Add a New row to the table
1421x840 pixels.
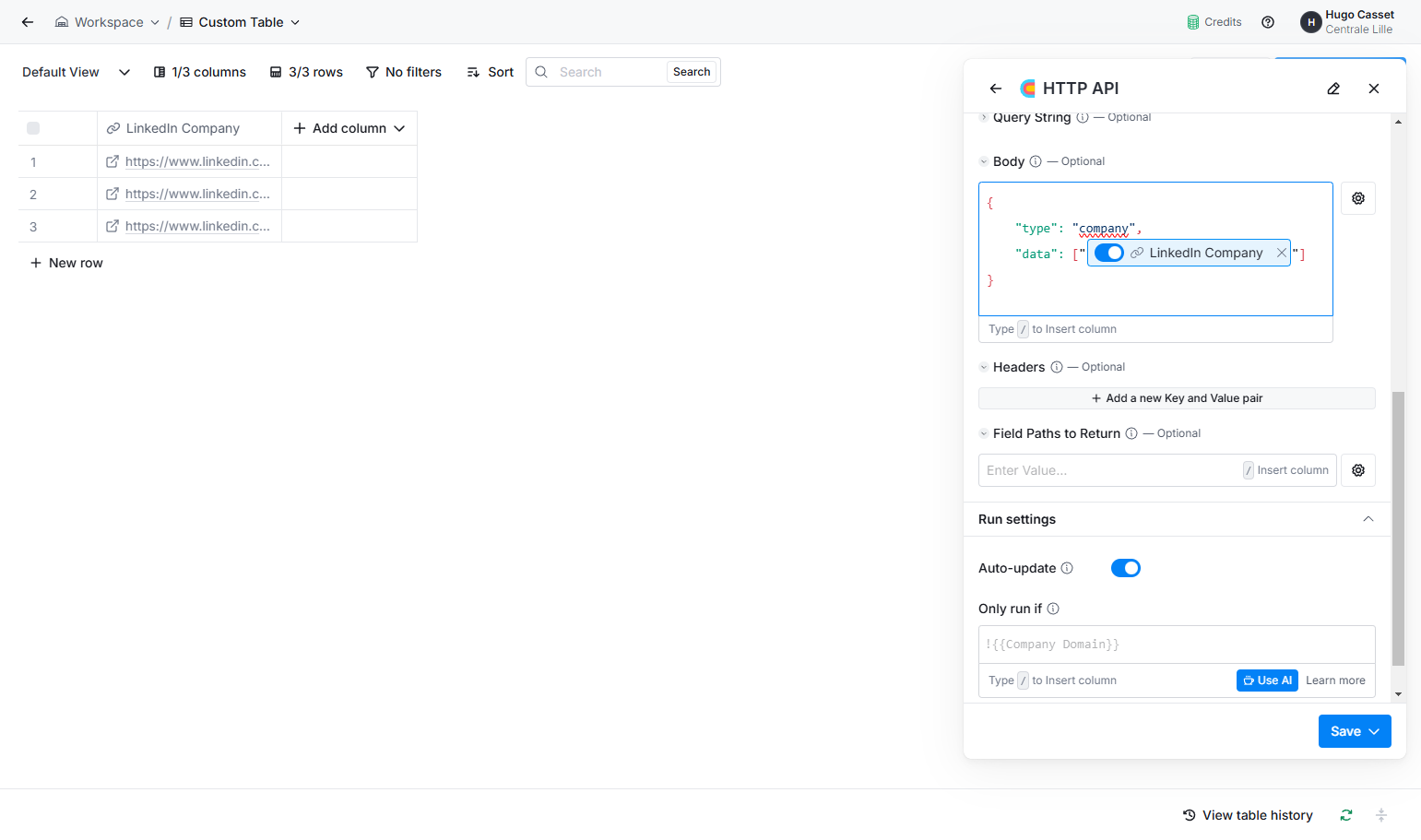(x=66, y=263)
